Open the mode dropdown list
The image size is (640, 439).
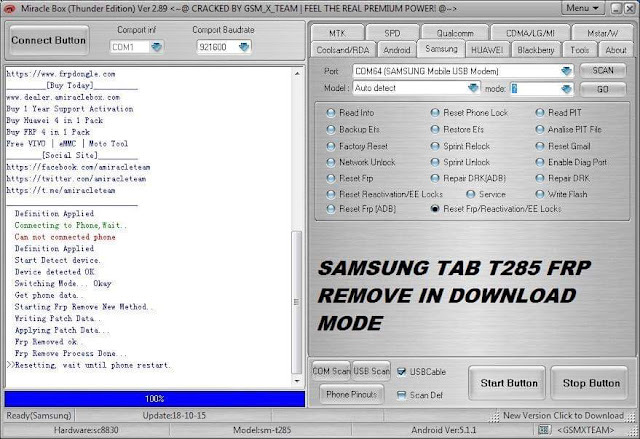click(x=567, y=89)
